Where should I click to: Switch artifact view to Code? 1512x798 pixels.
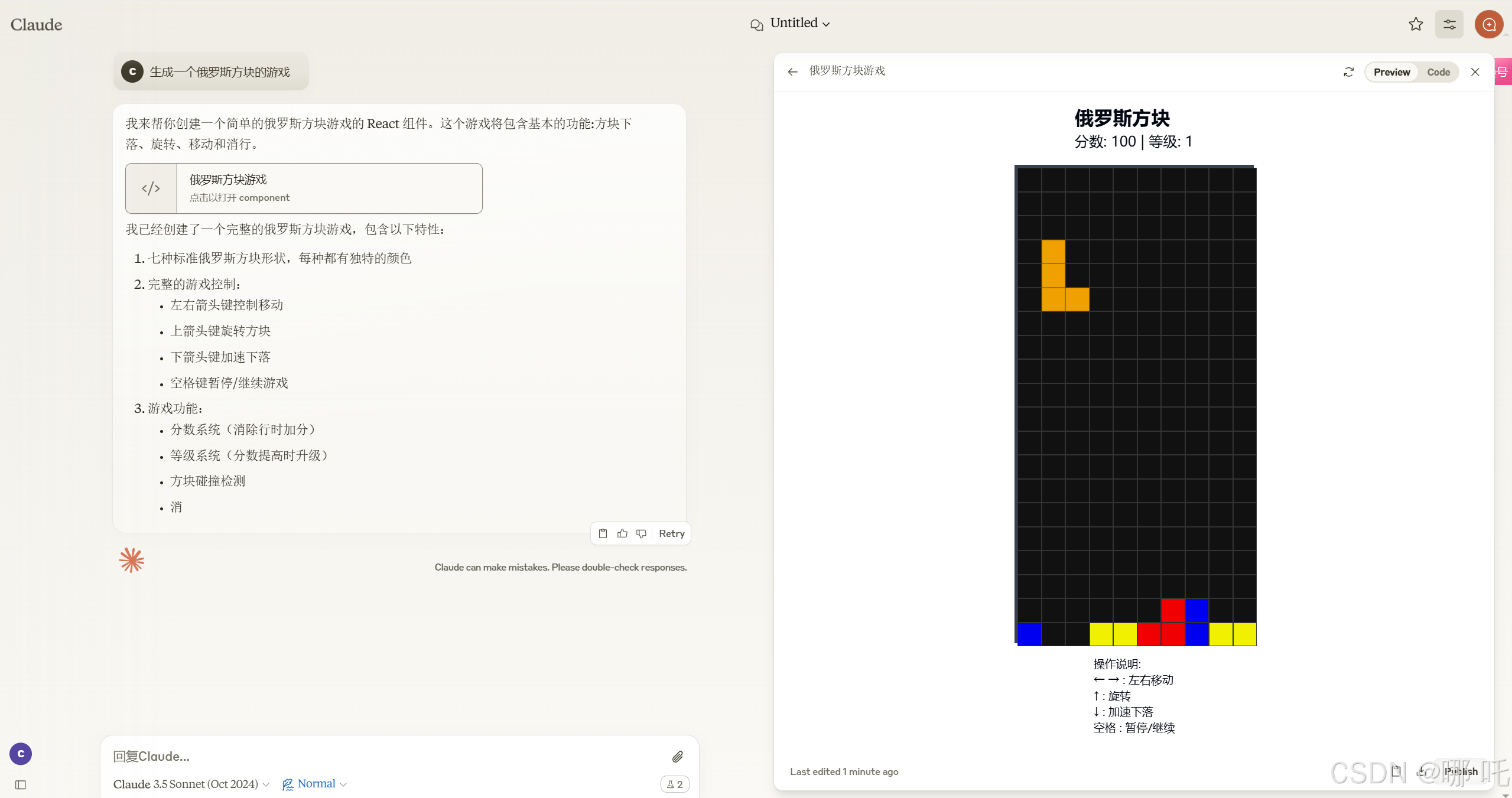coord(1438,72)
